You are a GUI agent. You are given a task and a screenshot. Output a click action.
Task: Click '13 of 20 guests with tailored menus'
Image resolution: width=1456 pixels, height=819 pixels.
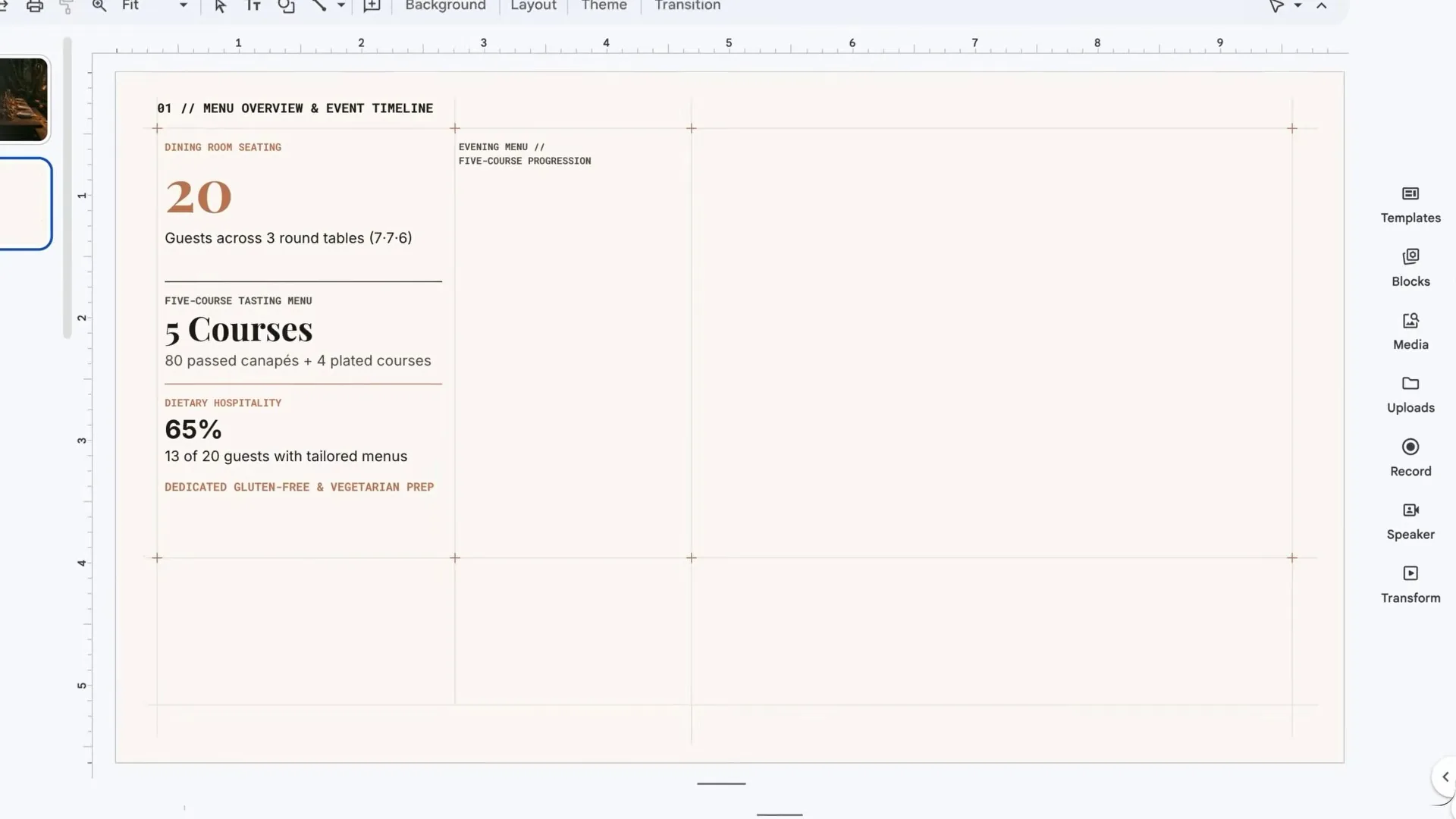pyautogui.click(x=286, y=457)
